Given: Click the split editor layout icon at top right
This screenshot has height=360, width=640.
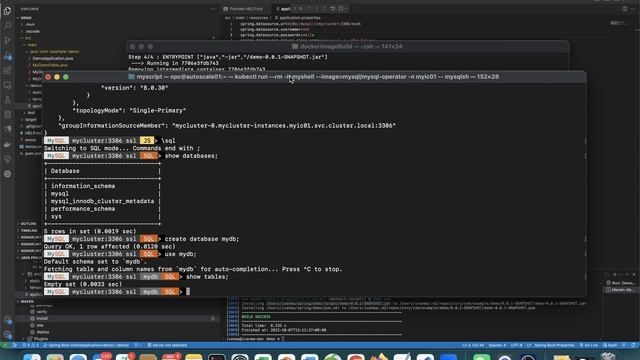Looking at the screenshot, I should pos(625,9).
